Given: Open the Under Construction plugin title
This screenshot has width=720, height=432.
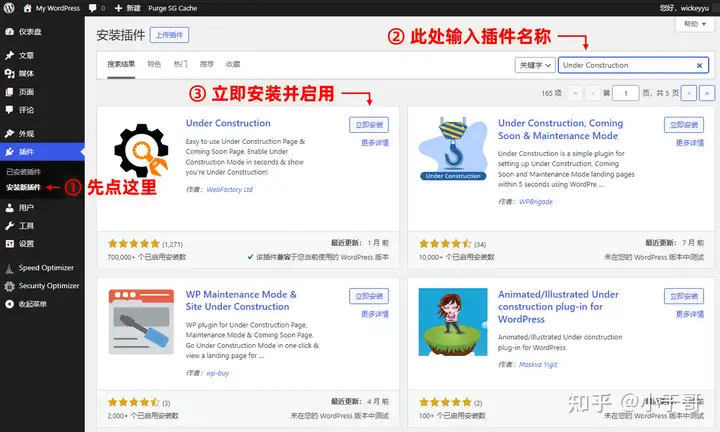Looking at the screenshot, I should 228,123.
